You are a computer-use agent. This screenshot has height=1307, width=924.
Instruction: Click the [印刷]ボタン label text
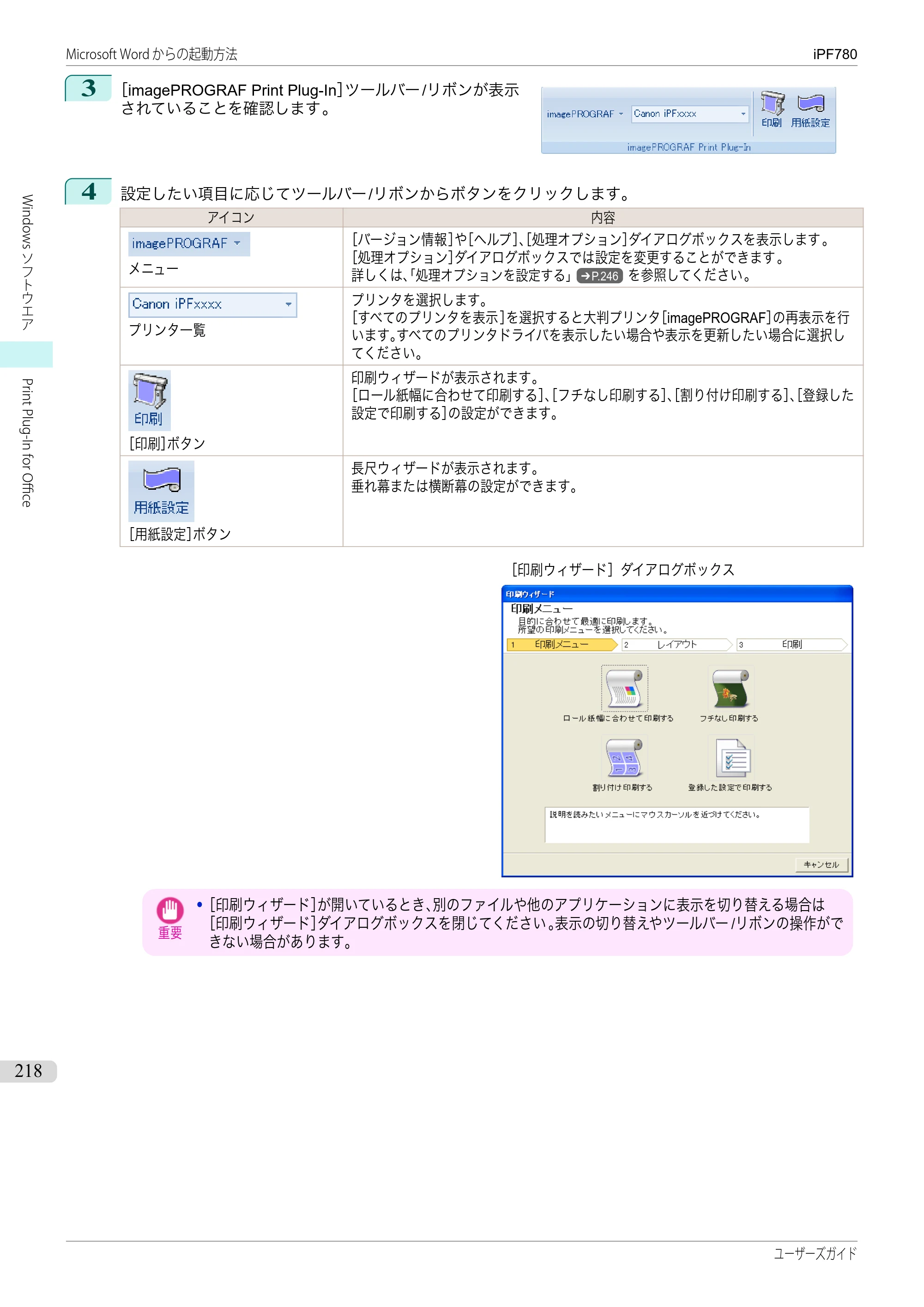click(x=167, y=444)
